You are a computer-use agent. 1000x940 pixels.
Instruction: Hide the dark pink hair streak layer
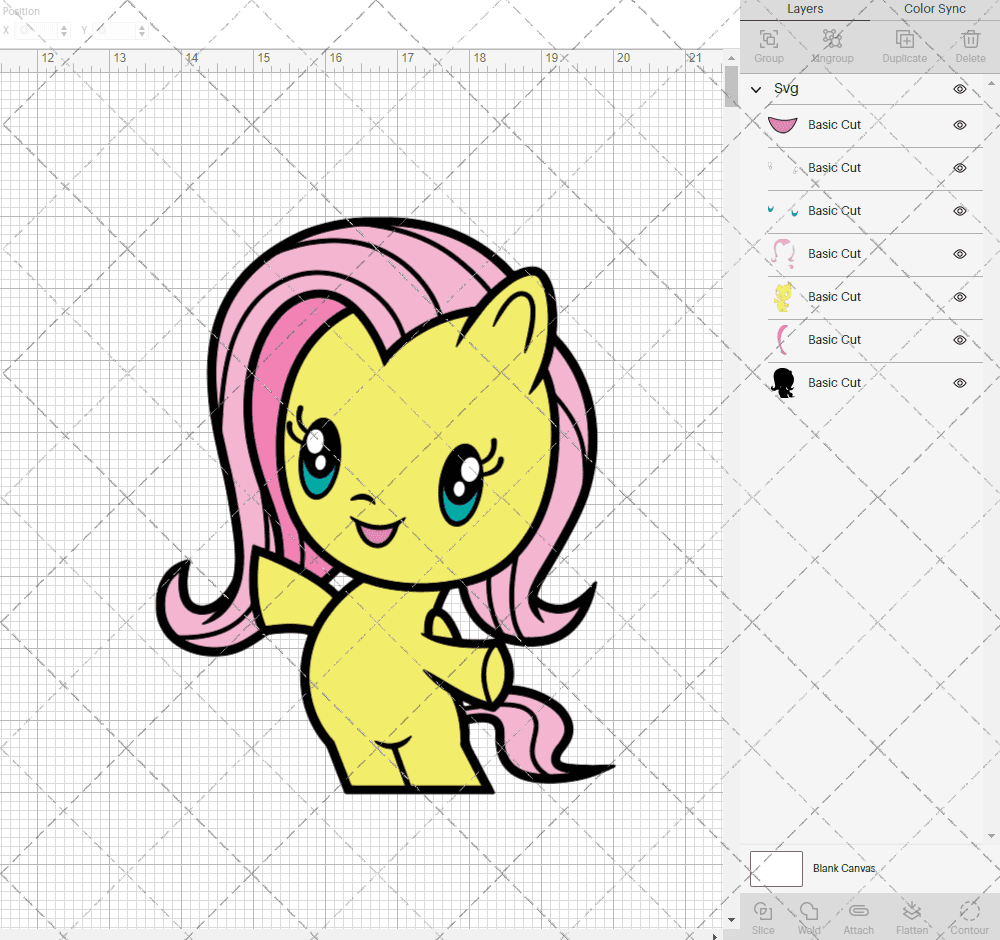(x=960, y=340)
